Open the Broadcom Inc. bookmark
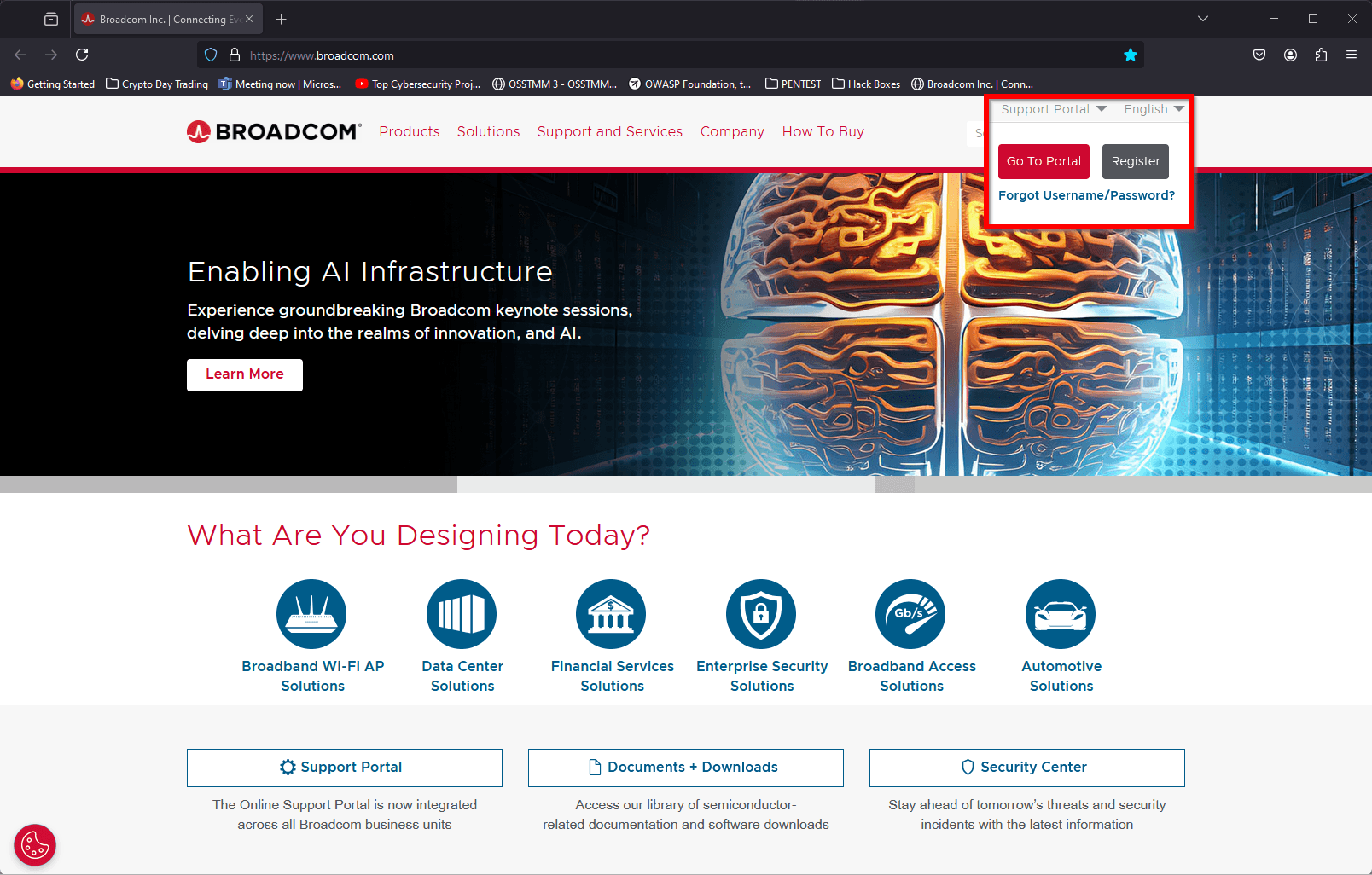 click(972, 84)
